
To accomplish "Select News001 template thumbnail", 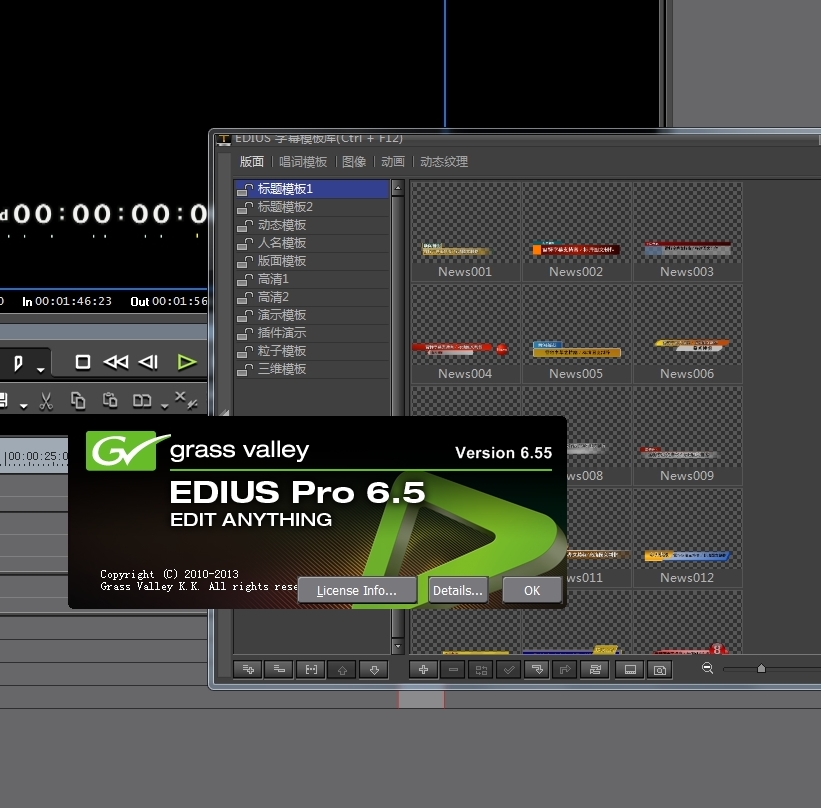I will pos(465,232).
